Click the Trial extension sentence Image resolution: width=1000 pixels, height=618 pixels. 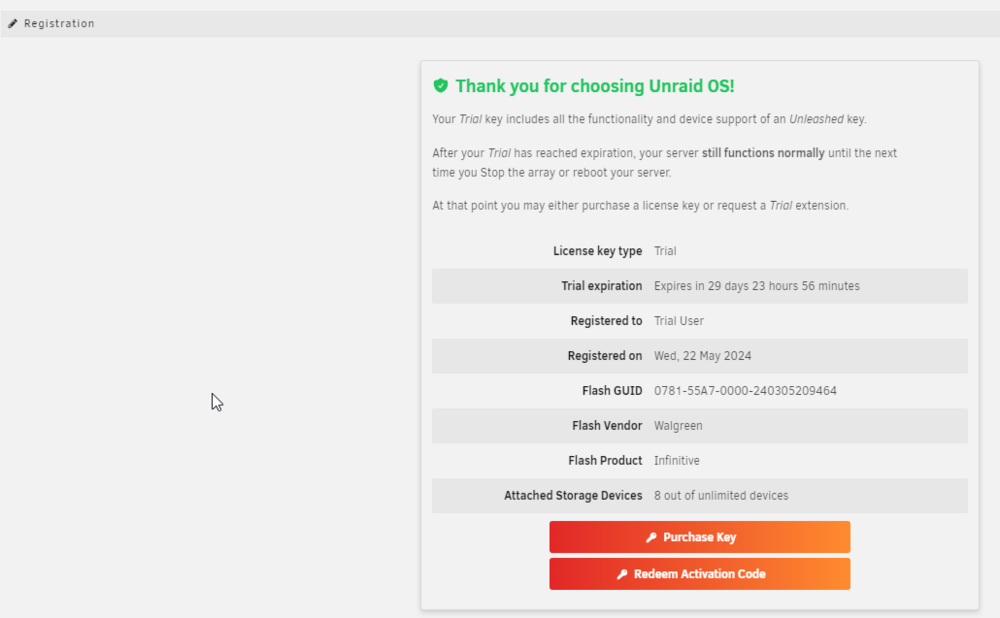(640, 205)
